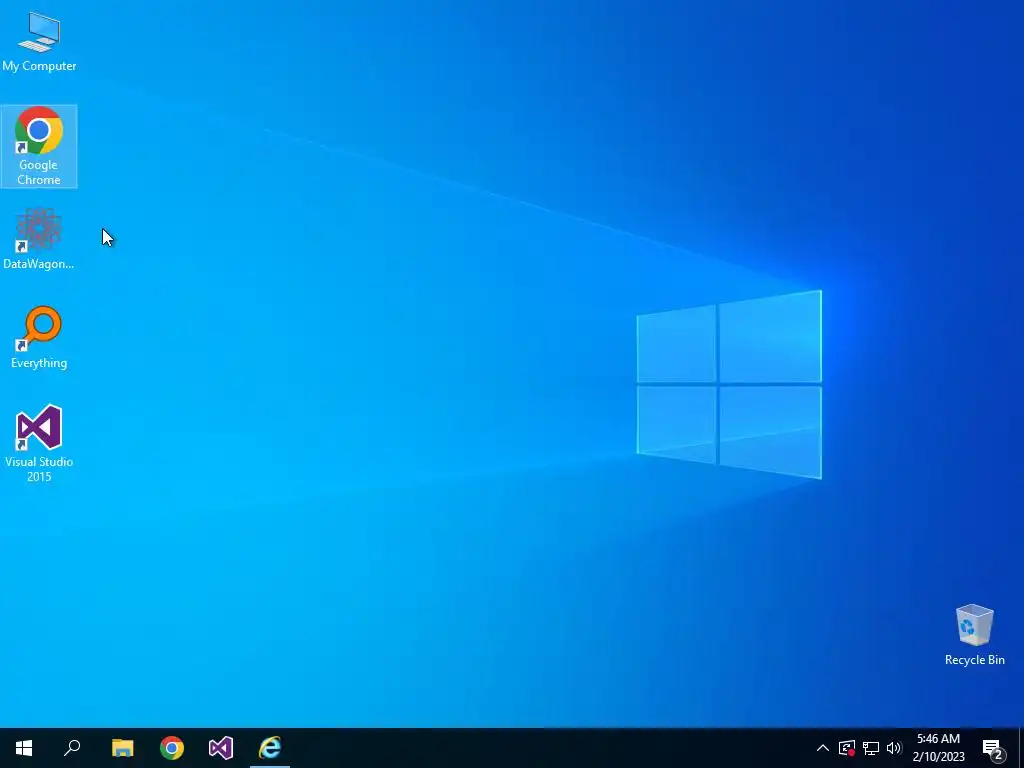Click the Show Desktop strip

1021,748
